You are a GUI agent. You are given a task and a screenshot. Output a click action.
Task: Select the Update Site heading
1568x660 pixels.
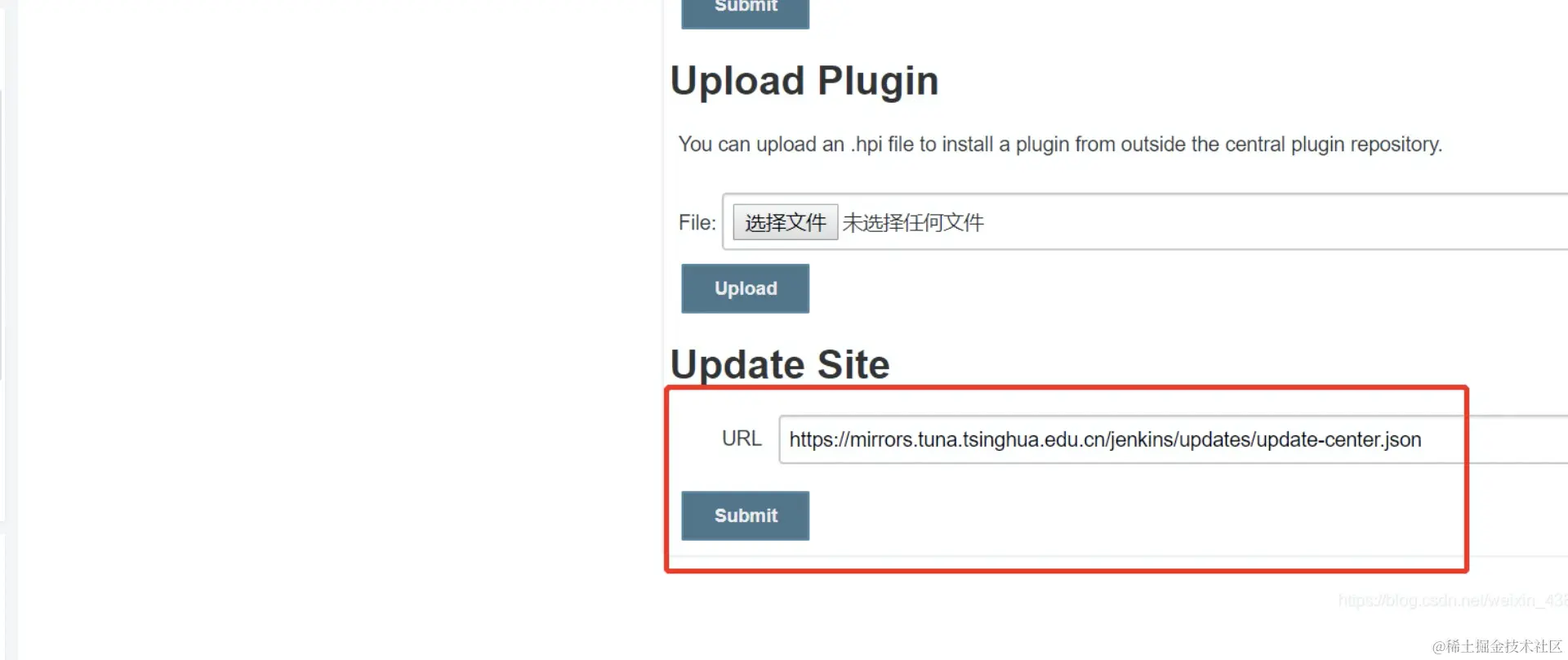[x=780, y=364]
